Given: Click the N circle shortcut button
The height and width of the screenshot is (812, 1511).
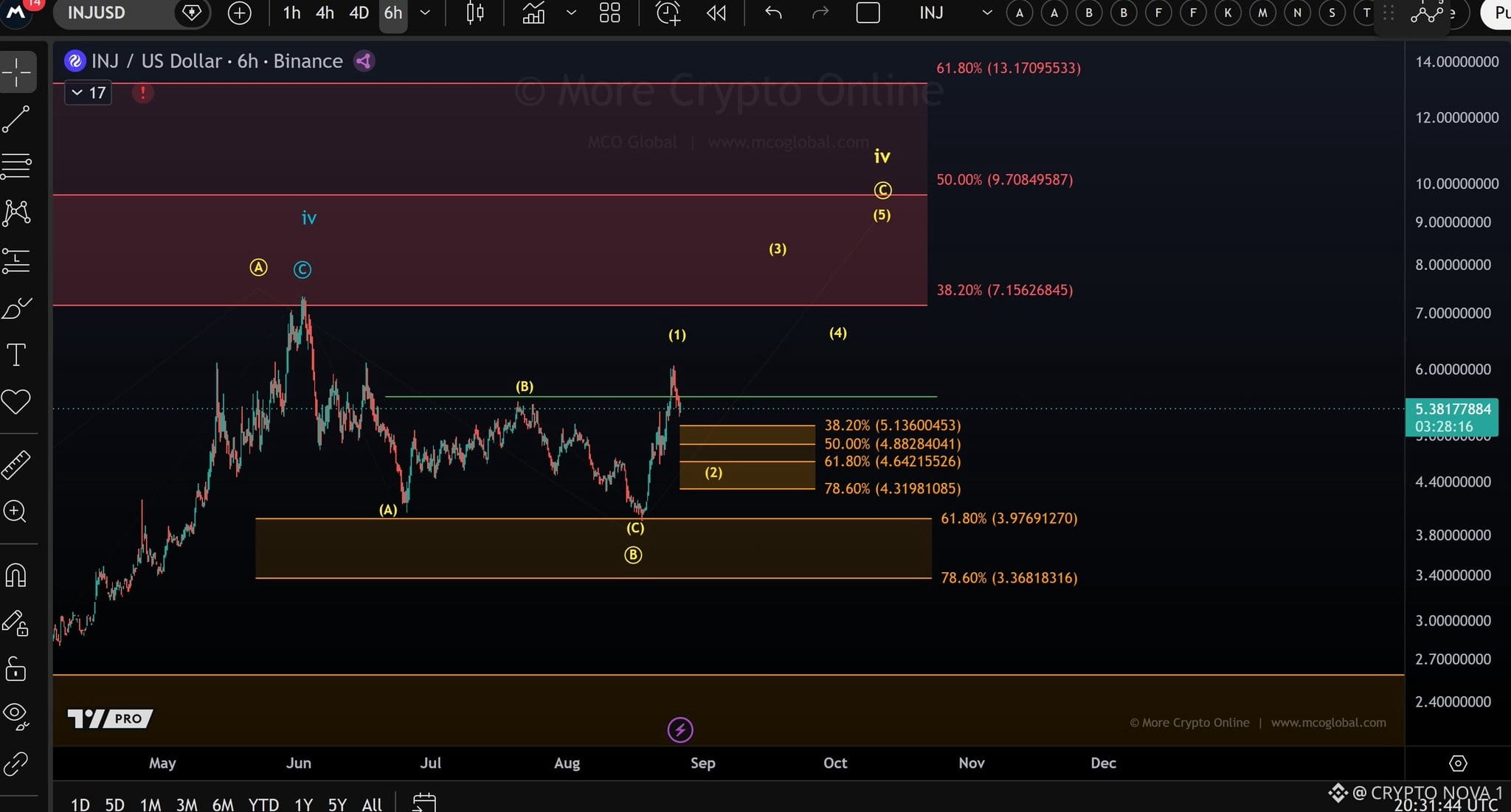Looking at the screenshot, I should click(x=1297, y=13).
